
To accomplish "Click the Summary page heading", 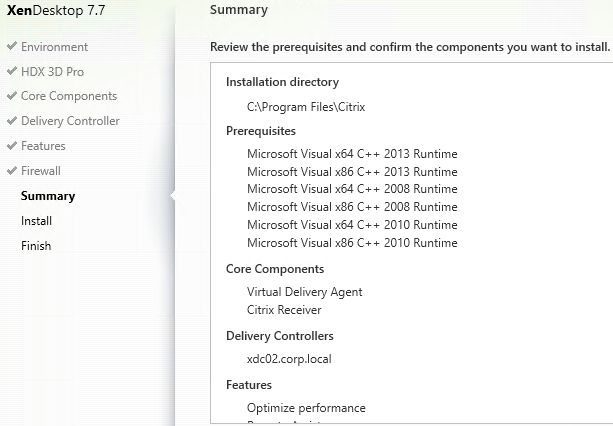I will [x=239, y=10].
